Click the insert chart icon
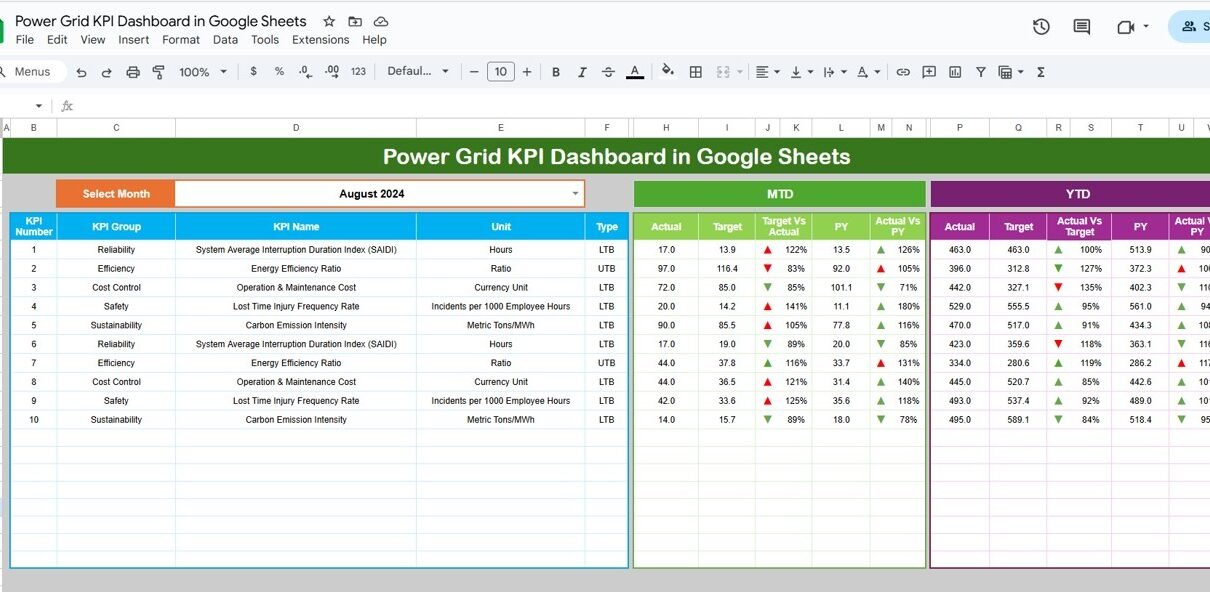 pos(955,72)
